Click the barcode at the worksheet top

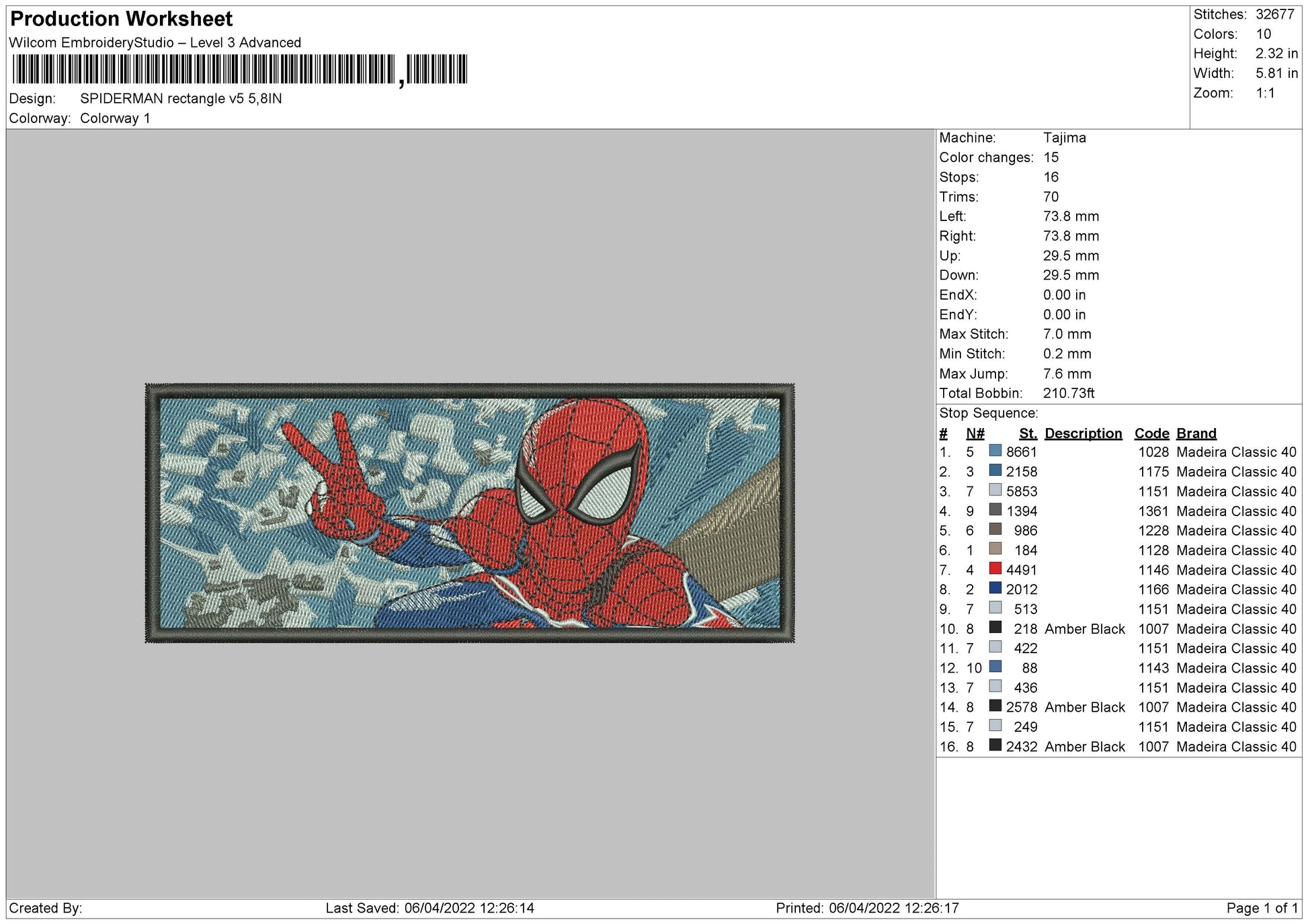coord(239,69)
